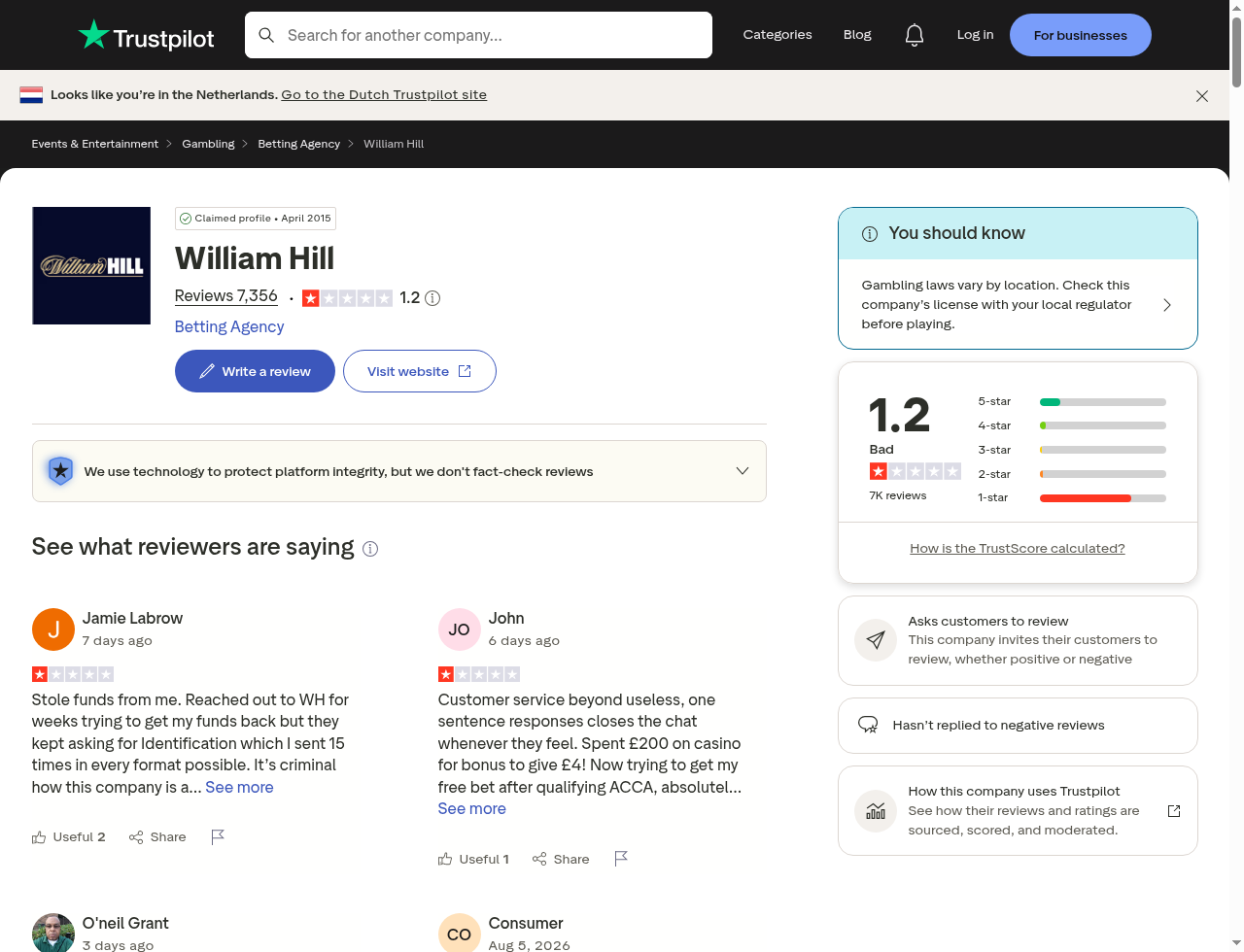This screenshot has width=1244, height=952.
Task: Open Jamie Labrow's reviewer name
Action: tap(132, 619)
